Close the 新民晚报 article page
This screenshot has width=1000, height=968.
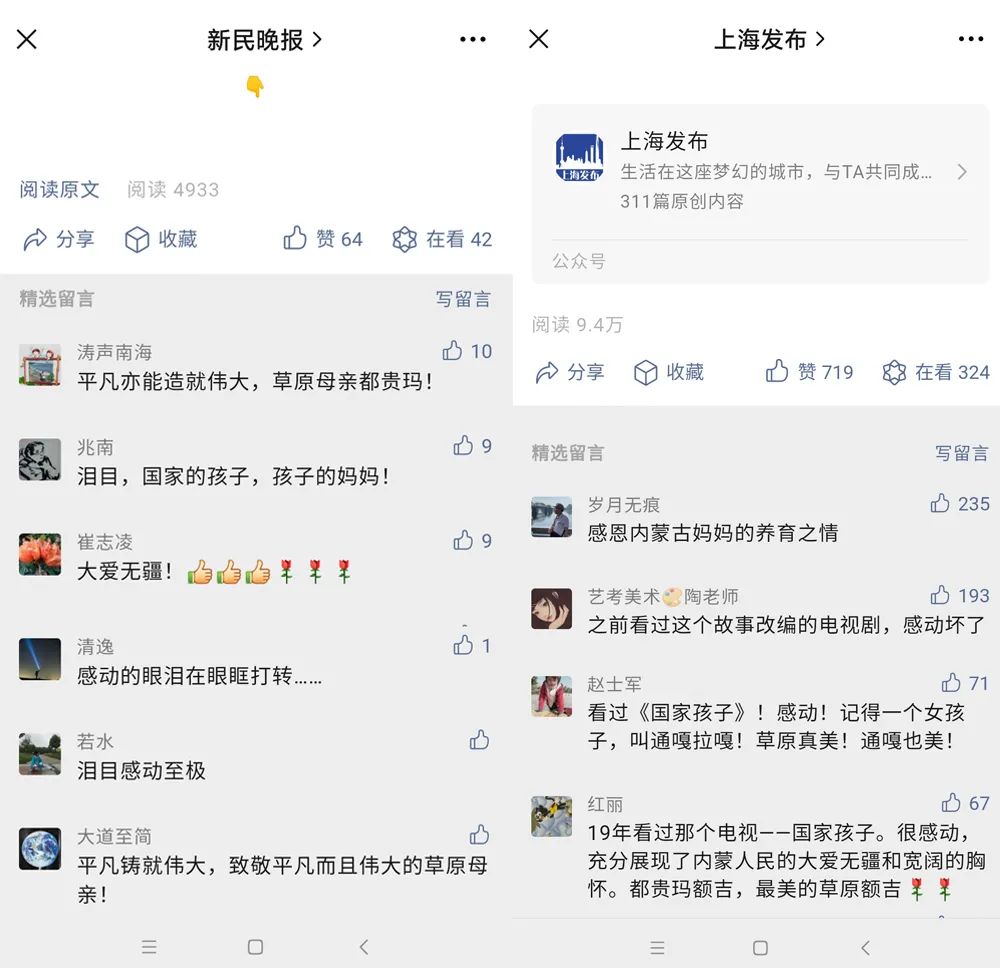27,39
